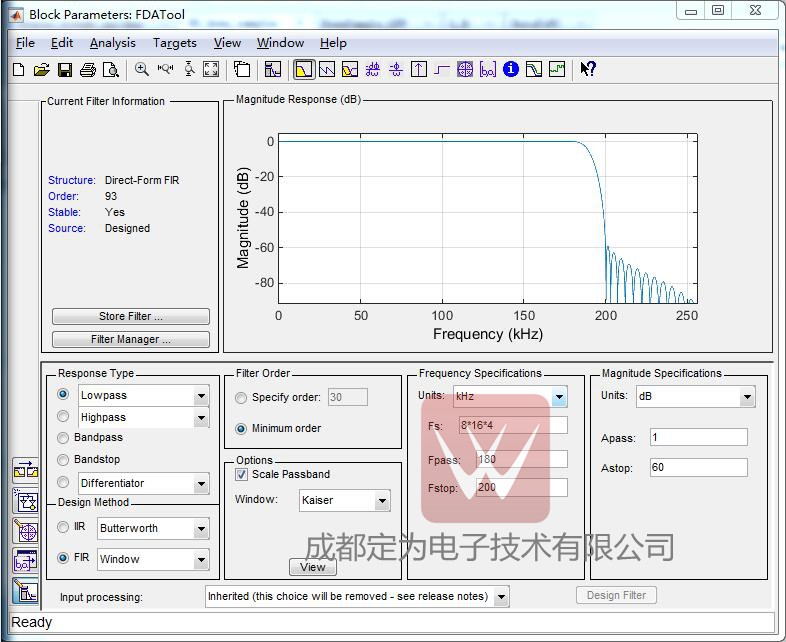Screen dimensions: 786x642
Task: Open the Edit menu
Action: (x=62, y=43)
